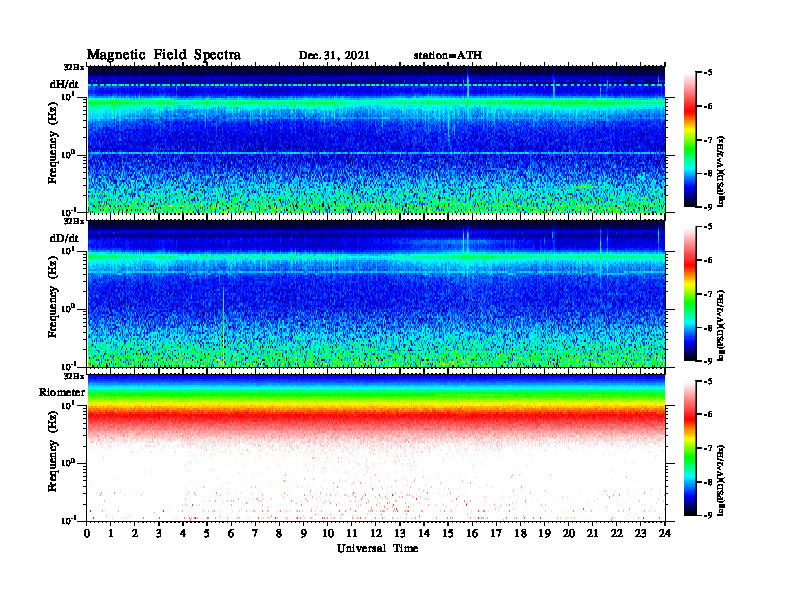Click hour "21" on the Universal Time axis
Viewport: 792px width, 612px height.
click(592, 534)
